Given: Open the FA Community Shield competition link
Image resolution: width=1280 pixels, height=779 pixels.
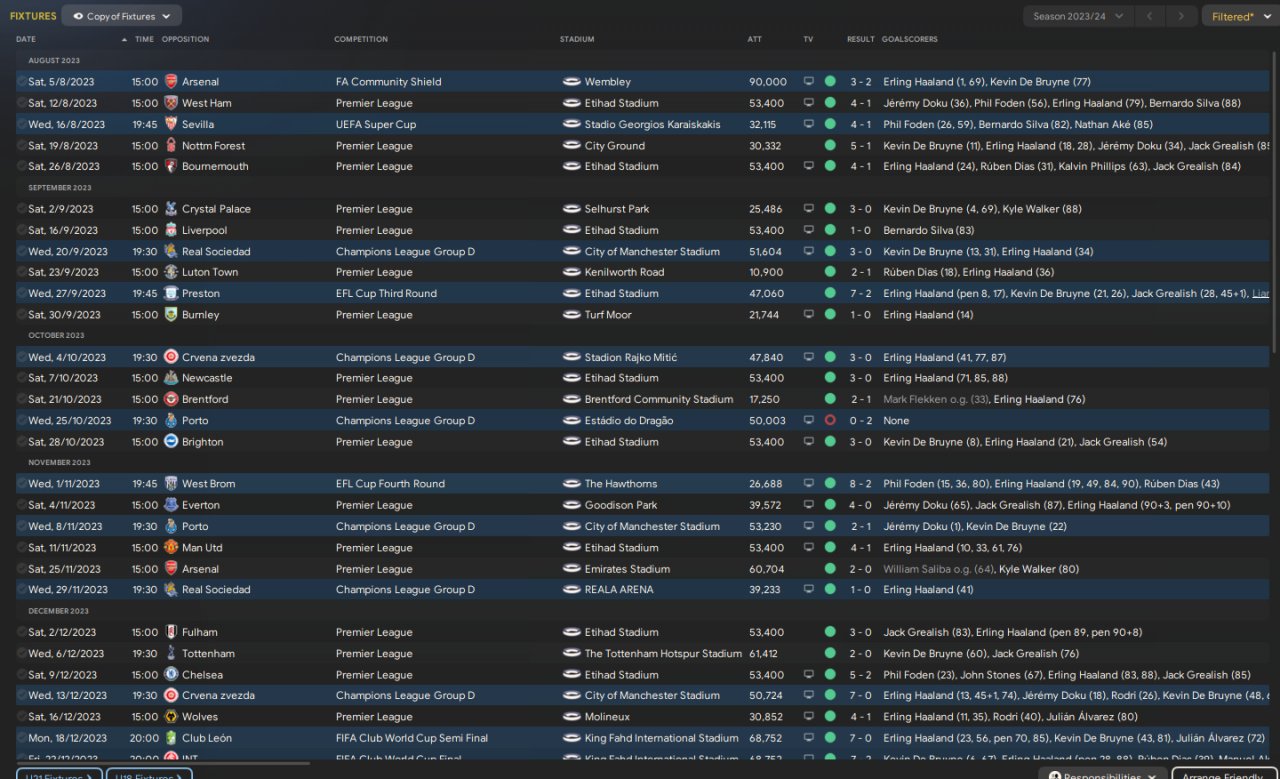Looking at the screenshot, I should [388, 82].
